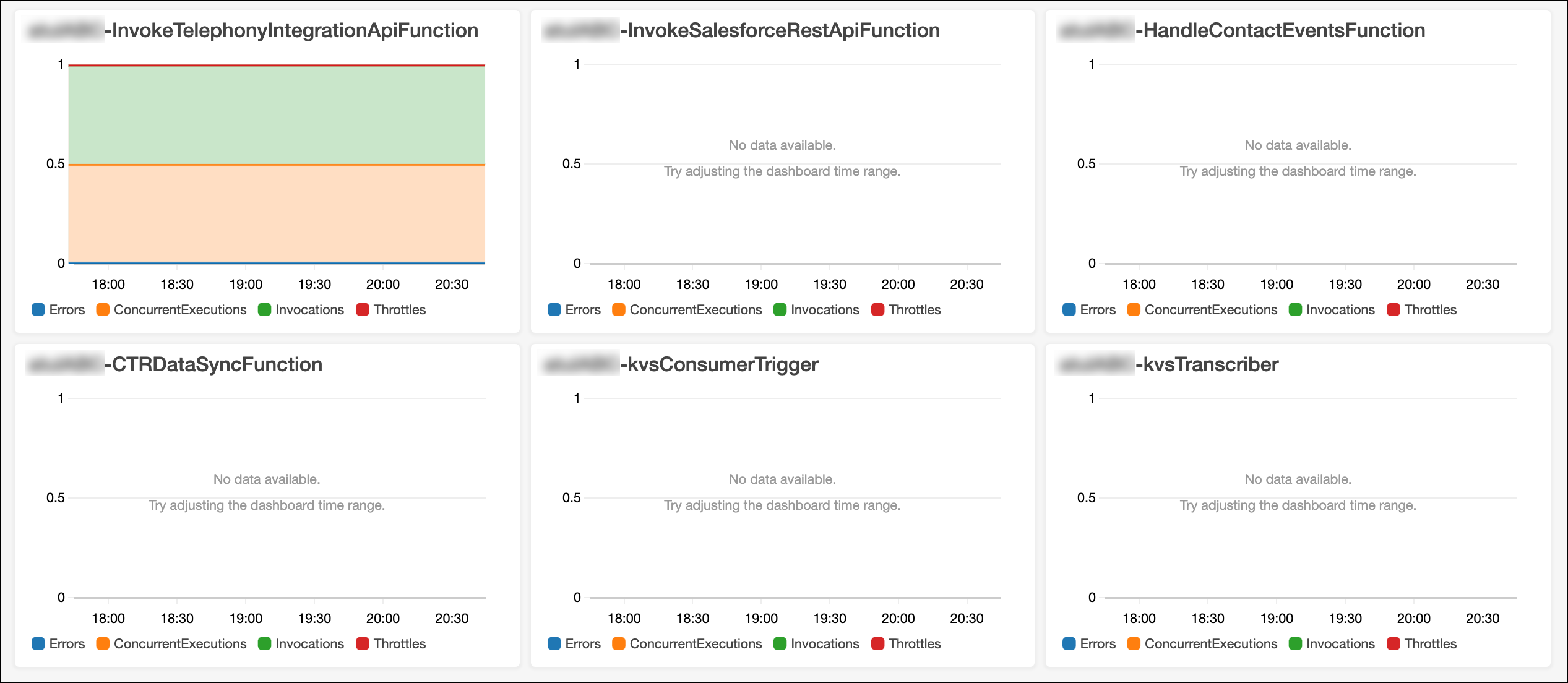Viewport: 1568px width, 683px height.
Task: Toggle Errors legend label in InvokeSalesforceRestApiFunction widget
Action: (x=582, y=309)
